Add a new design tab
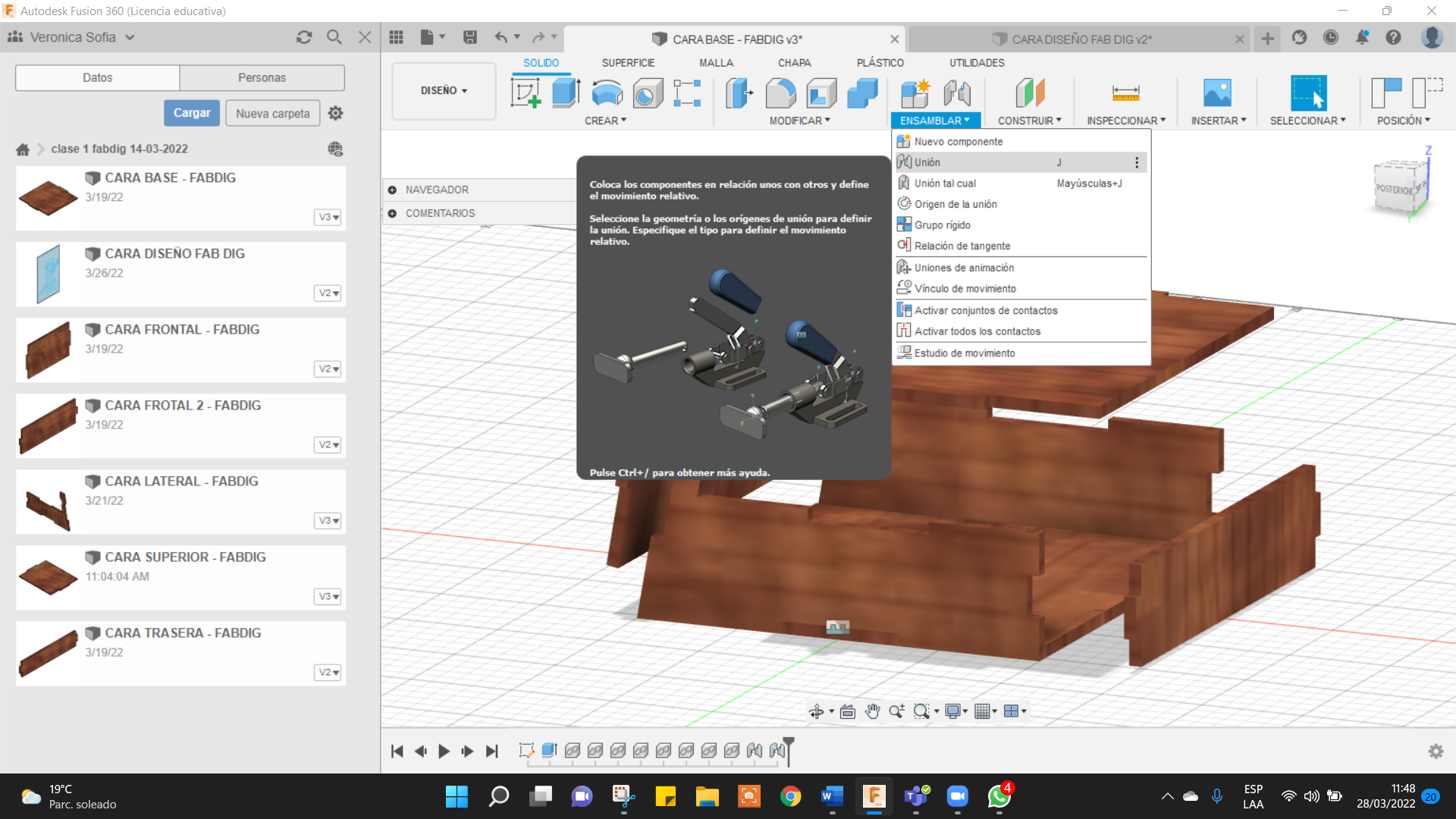Viewport: 1456px width, 819px height. [1267, 38]
